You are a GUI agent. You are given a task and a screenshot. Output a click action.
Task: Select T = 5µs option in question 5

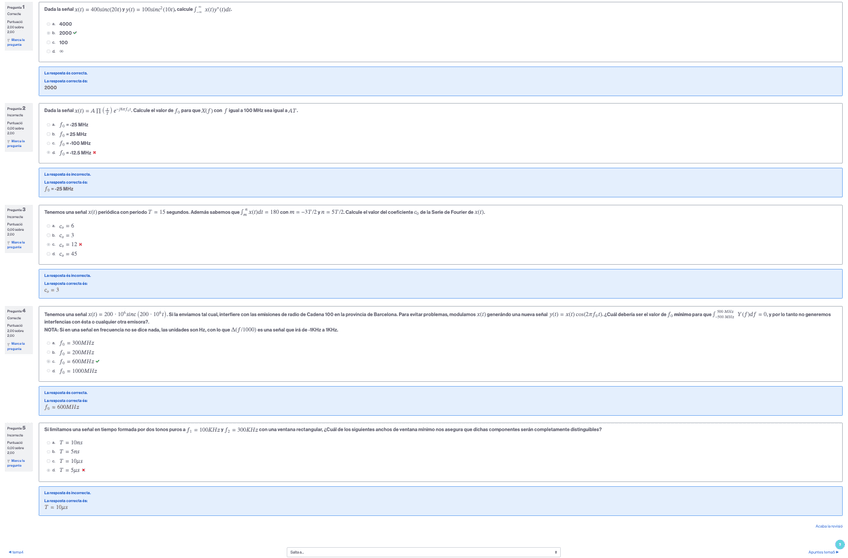click(x=48, y=470)
